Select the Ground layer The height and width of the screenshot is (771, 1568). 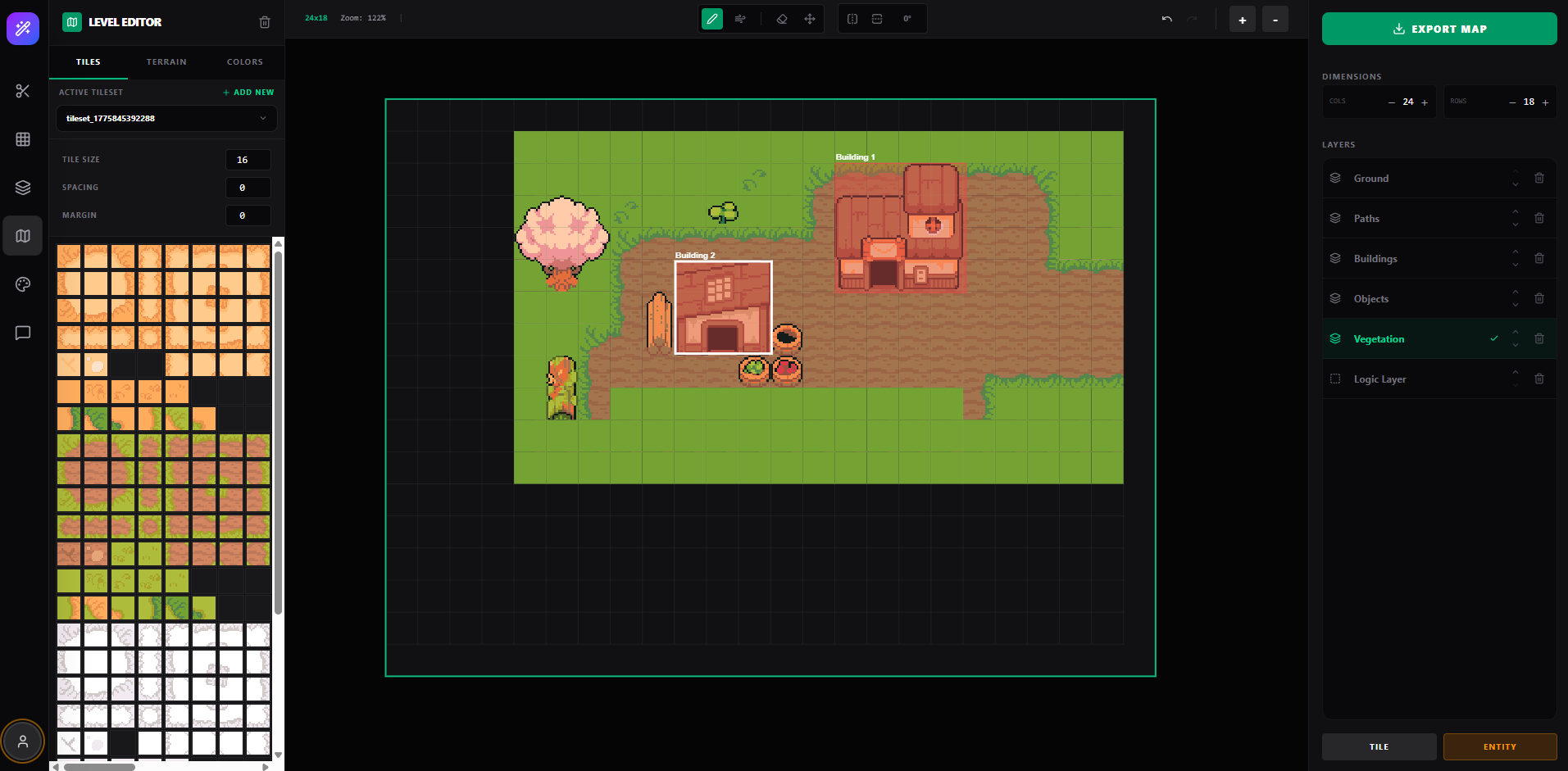click(x=1439, y=178)
